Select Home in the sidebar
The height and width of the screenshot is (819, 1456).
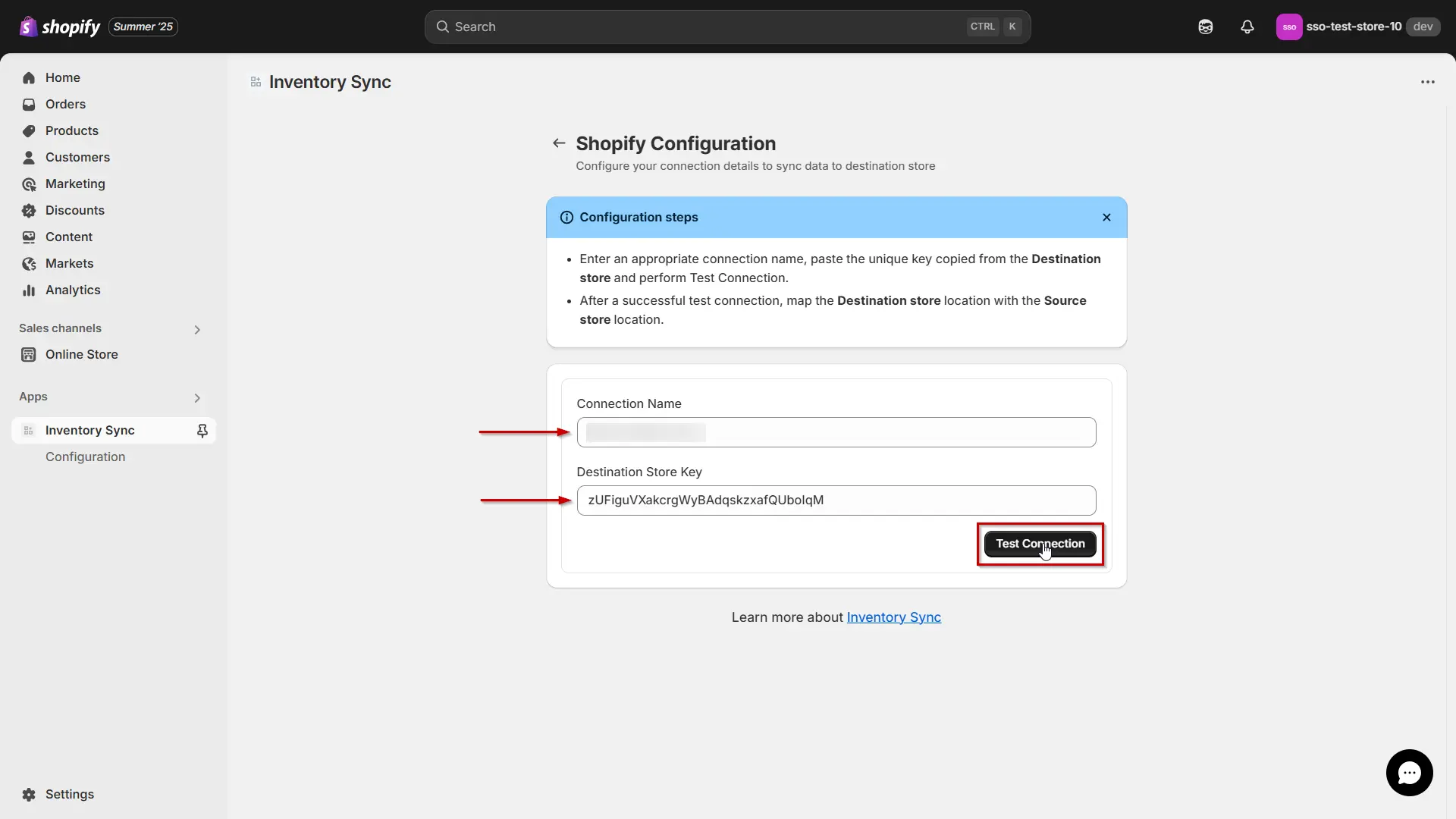coord(63,77)
